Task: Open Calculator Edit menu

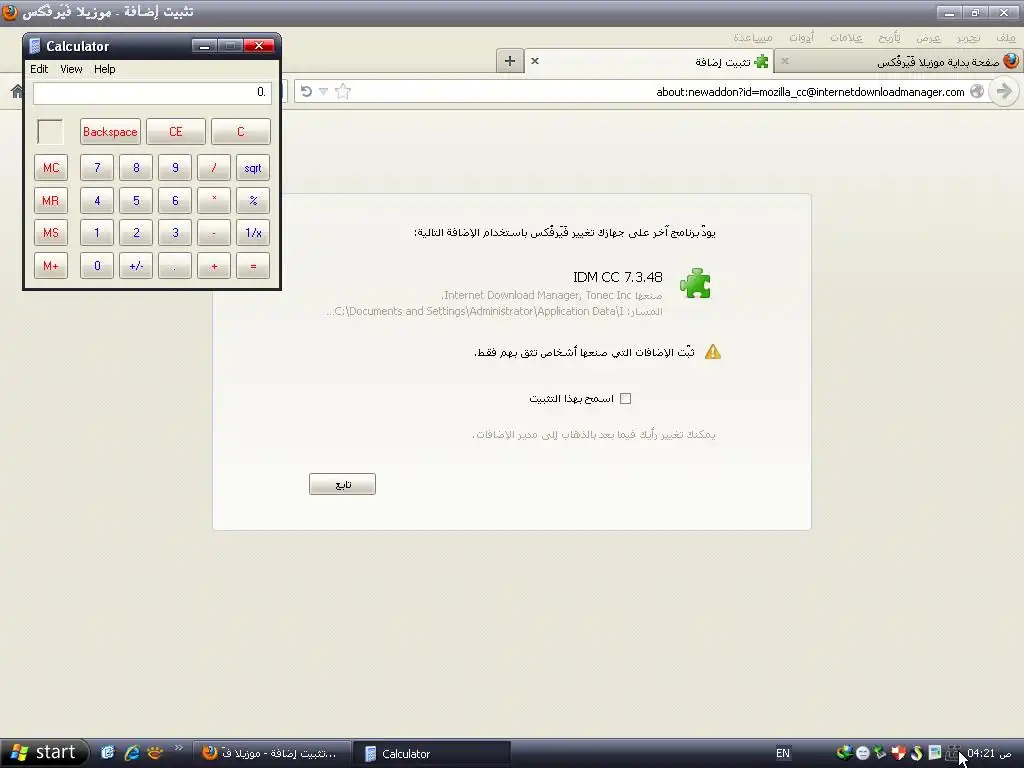Action: click(39, 69)
